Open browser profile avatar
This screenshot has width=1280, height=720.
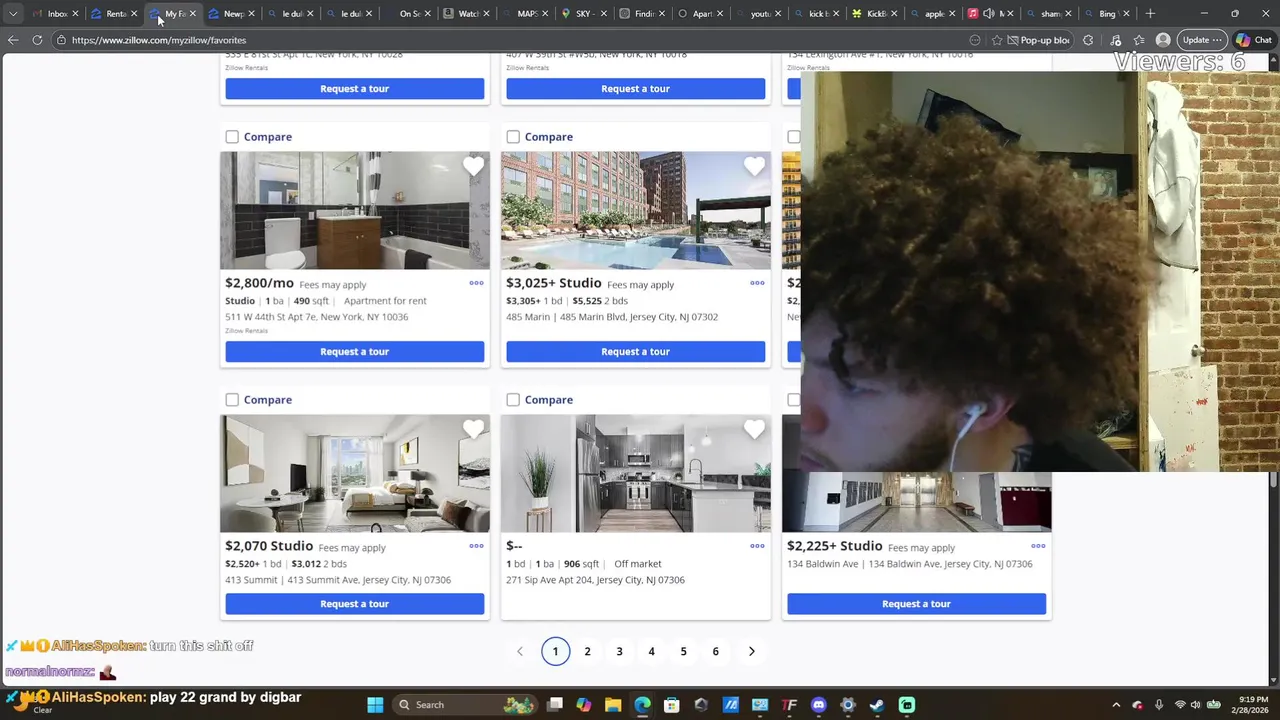click(1163, 40)
